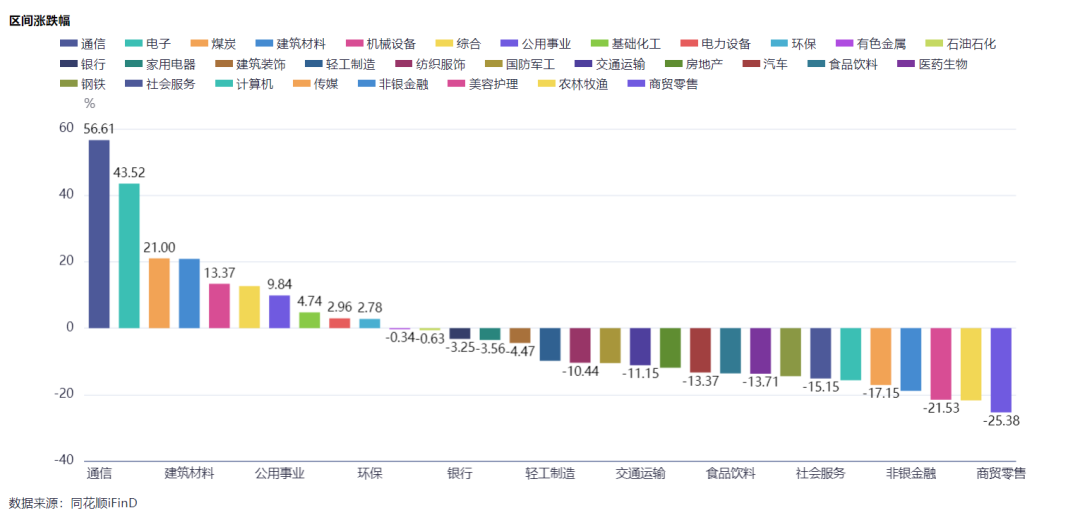Toggle the 建筑装饰 legend entry
This screenshot has width=1080, height=515.
249,65
